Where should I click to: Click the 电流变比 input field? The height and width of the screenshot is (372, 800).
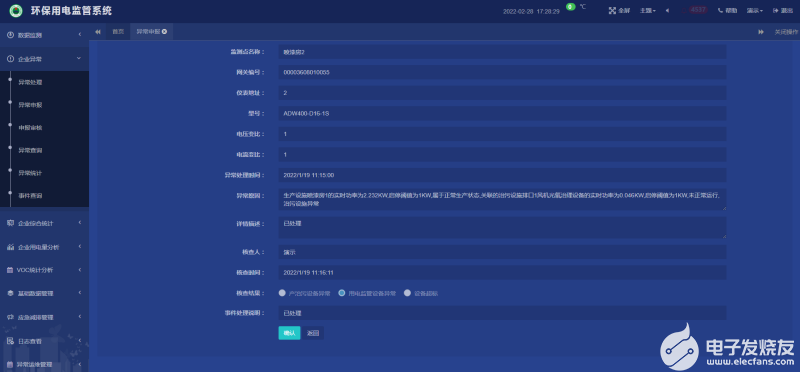502,155
